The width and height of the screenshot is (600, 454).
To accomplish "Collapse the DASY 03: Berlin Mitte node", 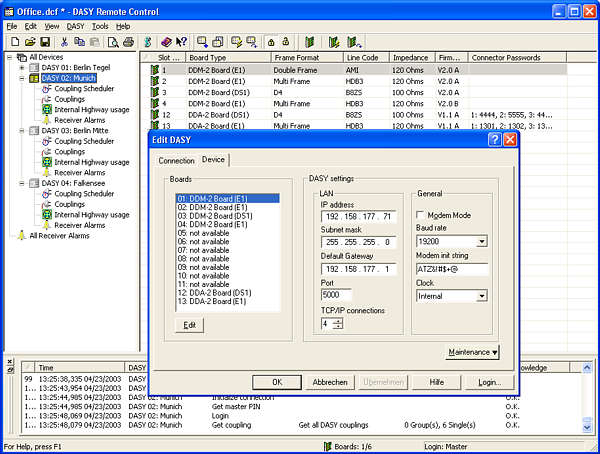I will pyautogui.click(x=22, y=131).
